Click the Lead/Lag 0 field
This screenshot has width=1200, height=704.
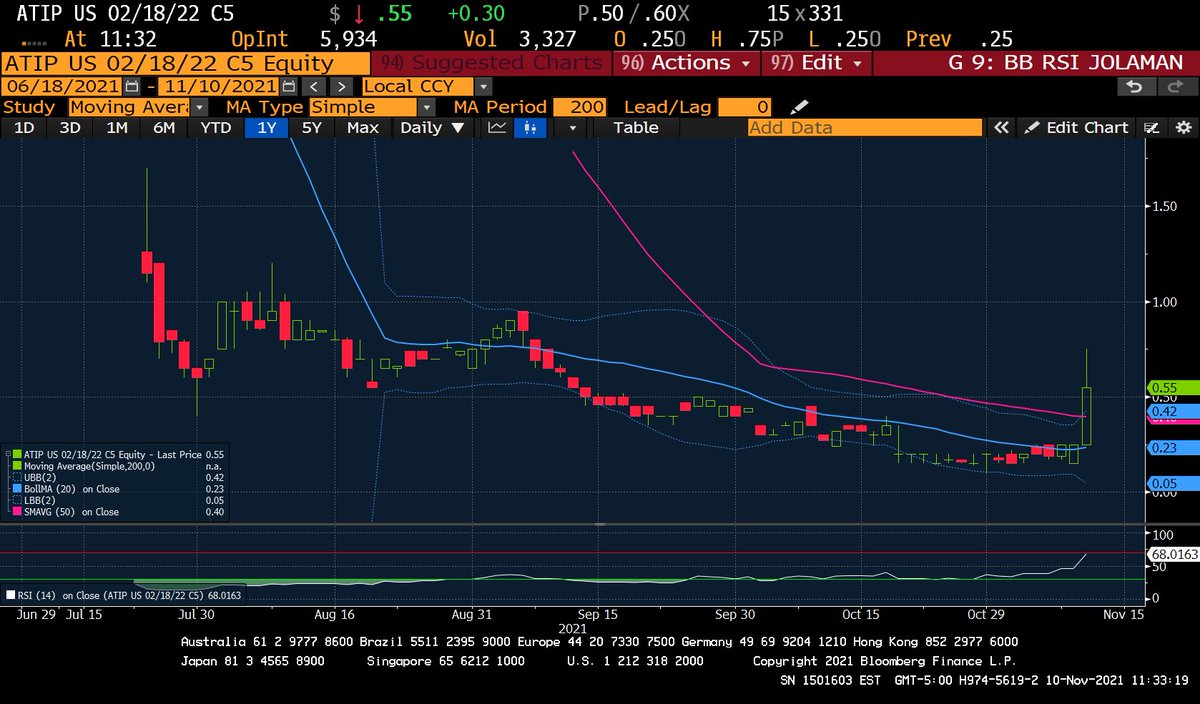tap(745, 107)
